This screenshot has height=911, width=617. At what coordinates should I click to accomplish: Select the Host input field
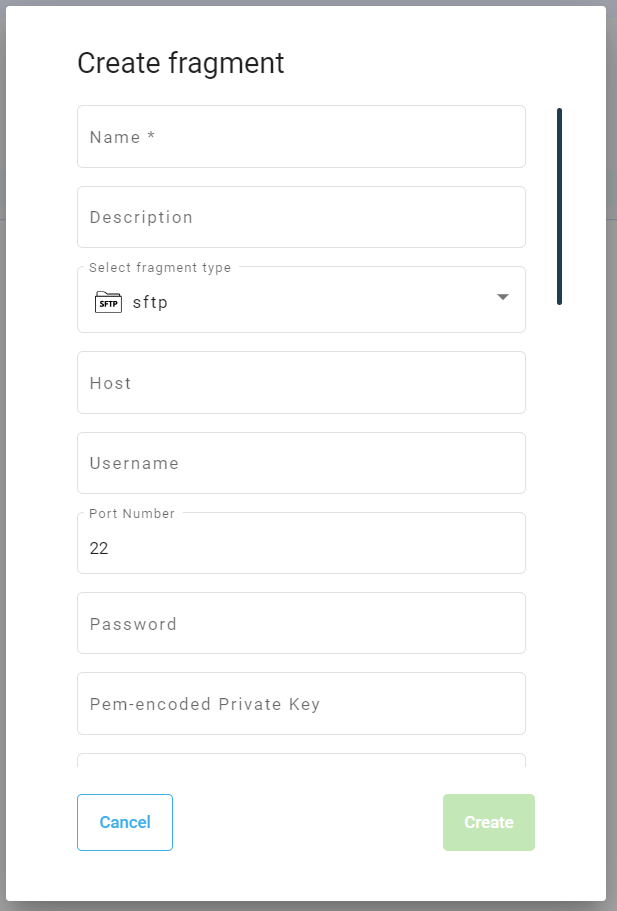300,383
